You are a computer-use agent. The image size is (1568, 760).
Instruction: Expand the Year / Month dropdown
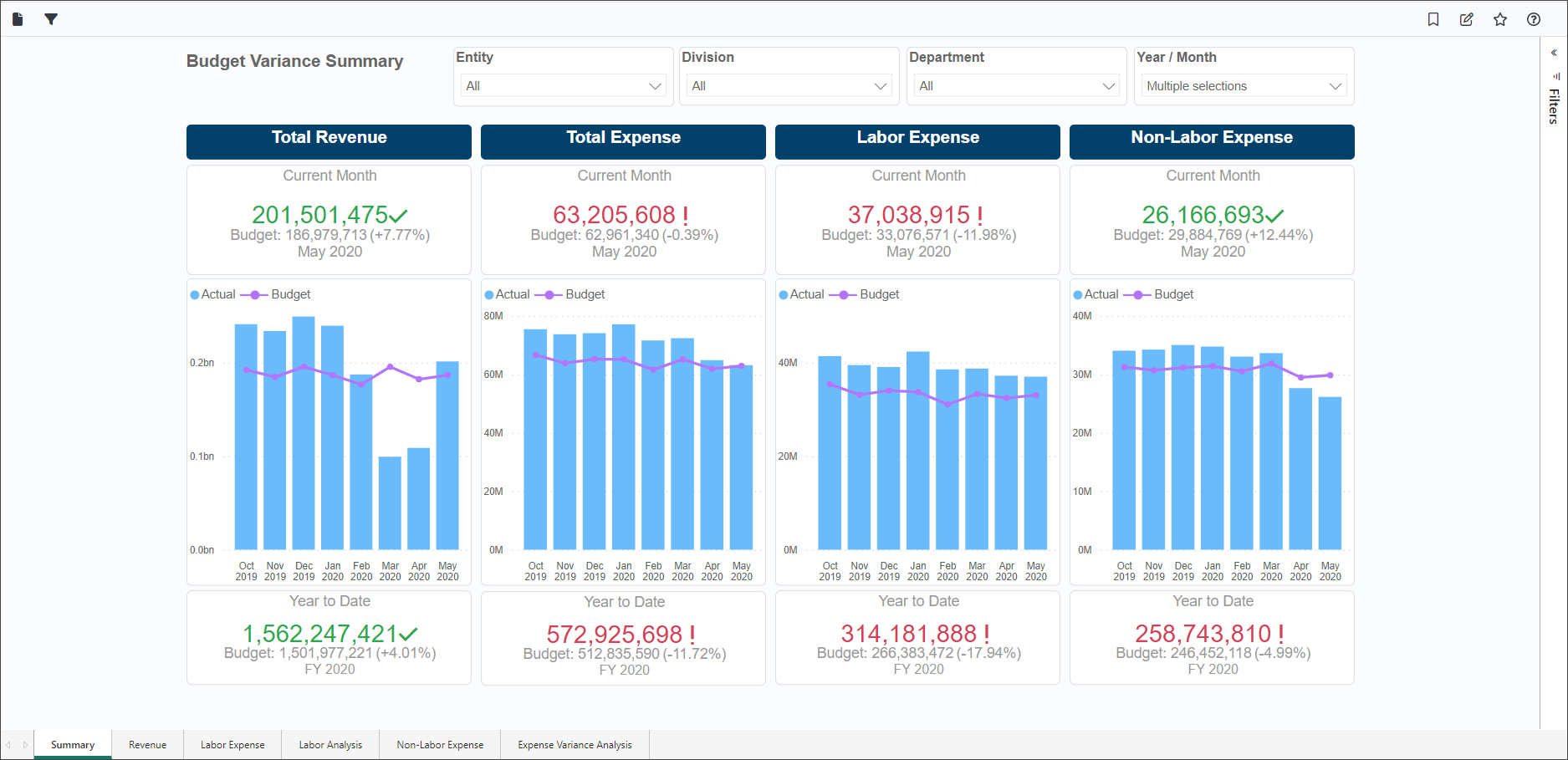[1244, 86]
